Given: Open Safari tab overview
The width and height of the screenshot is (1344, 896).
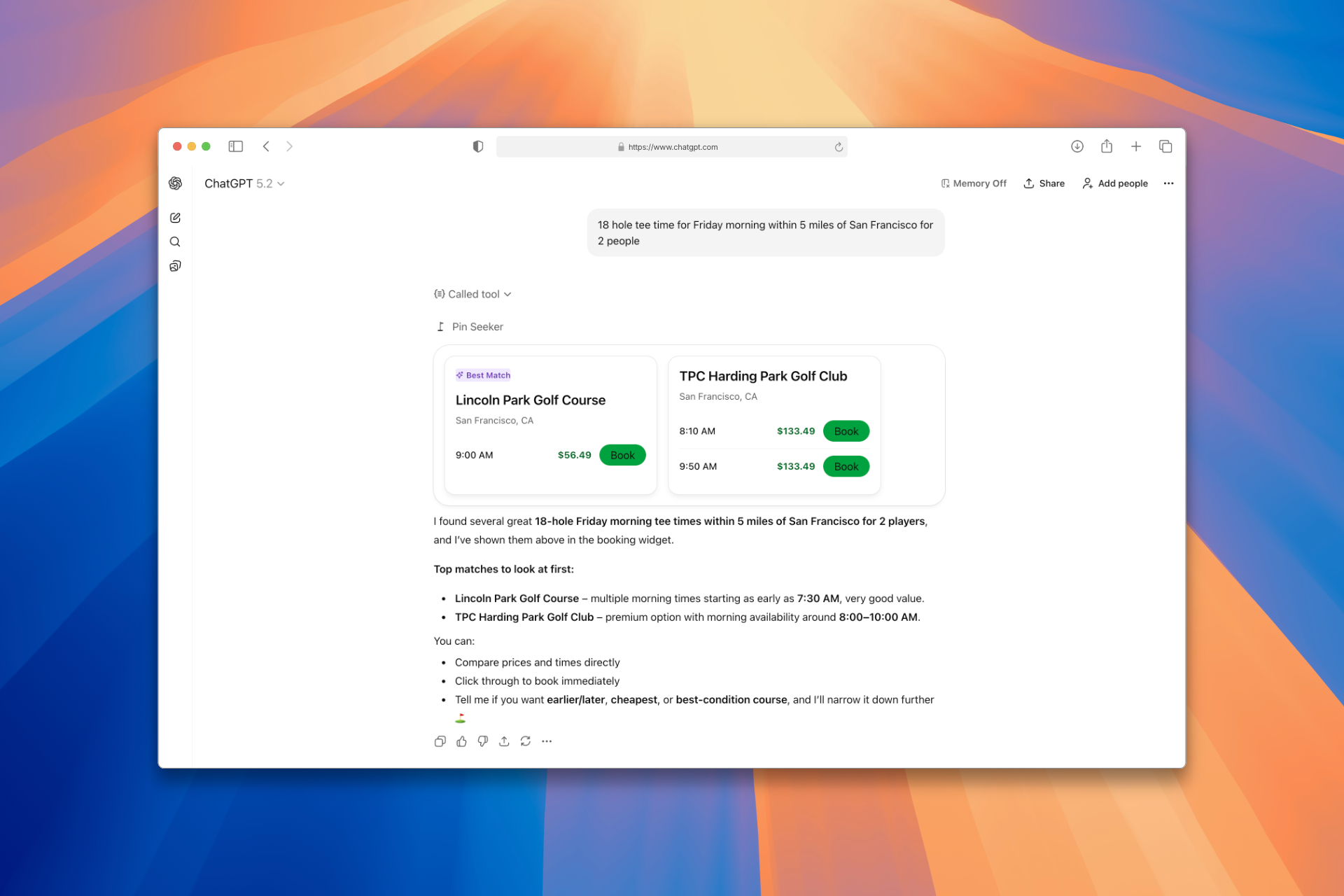Looking at the screenshot, I should [1165, 146].
